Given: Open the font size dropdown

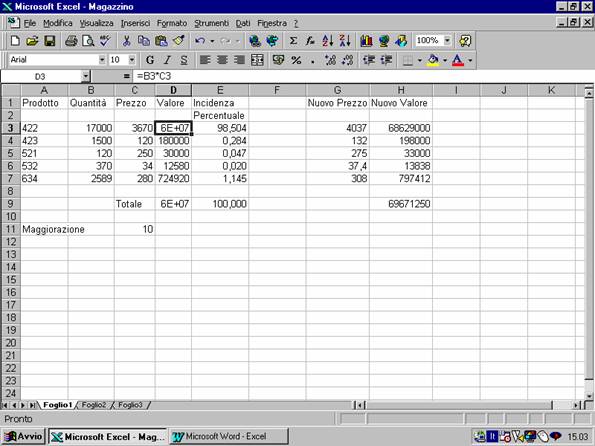Looking at the screenshot, I should (132, 60).
